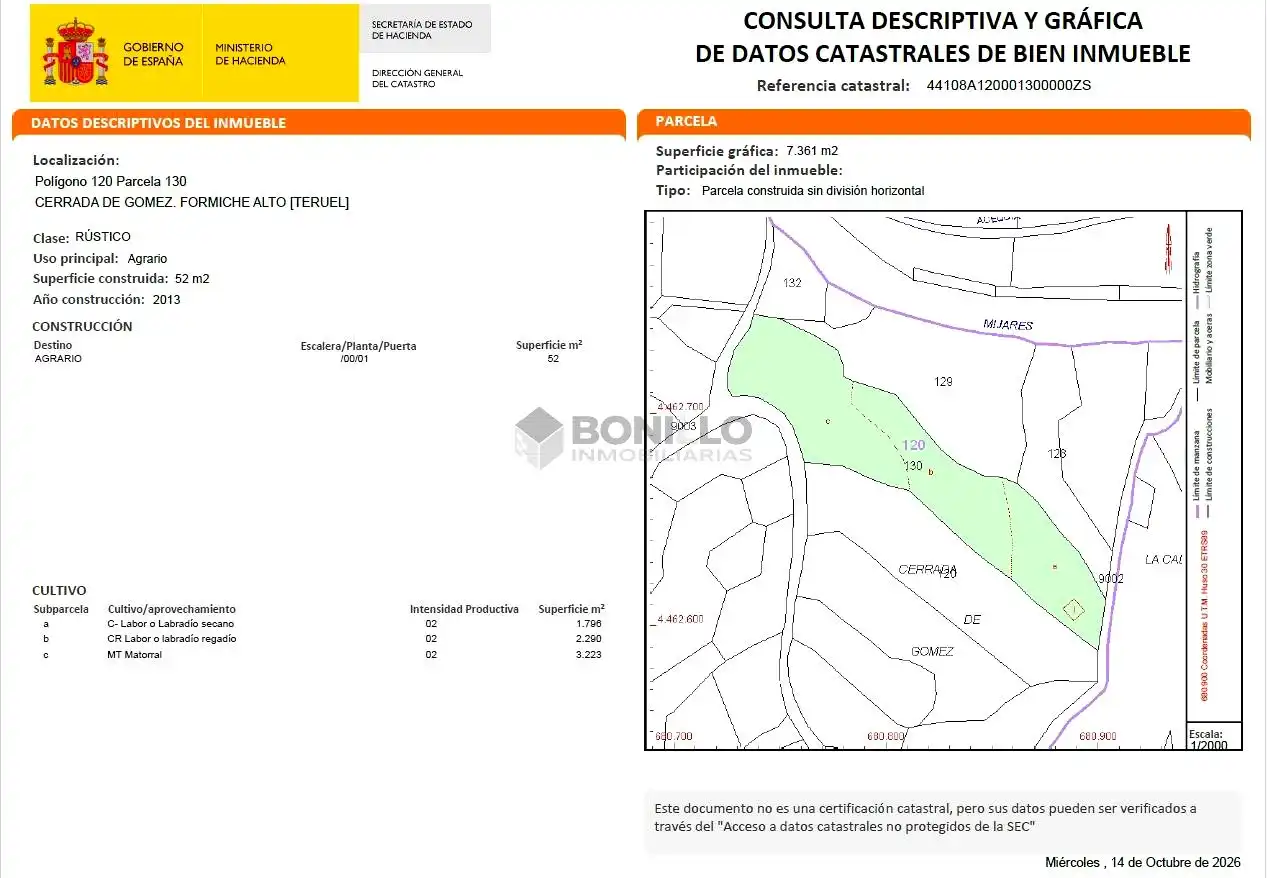Select the Superficie construida value "52 m2"
Image resolution: width=1268 pixels, height=878 pixels.
click(x=192, y=279)
